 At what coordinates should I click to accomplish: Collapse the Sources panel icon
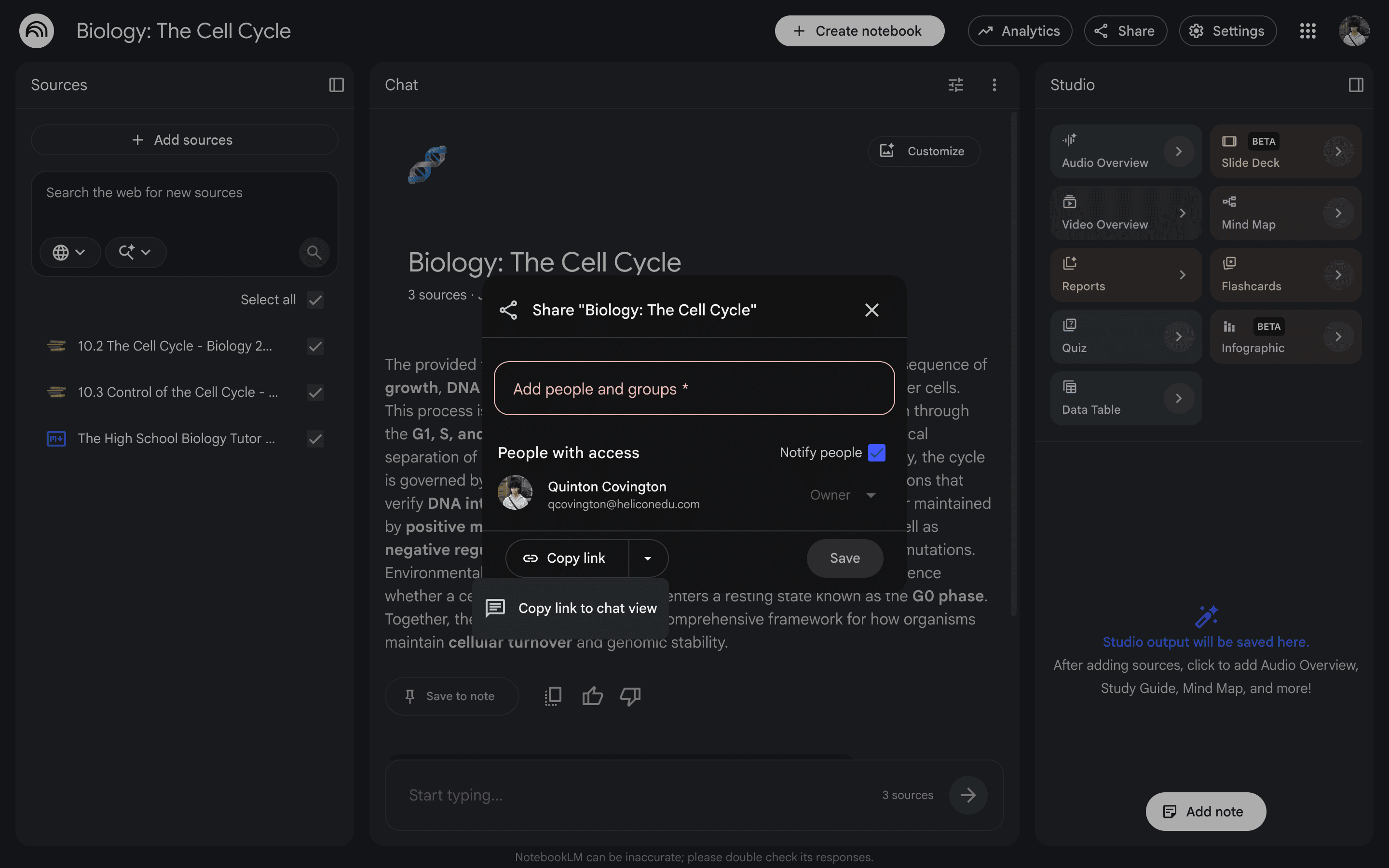click(x=336, y=85)
